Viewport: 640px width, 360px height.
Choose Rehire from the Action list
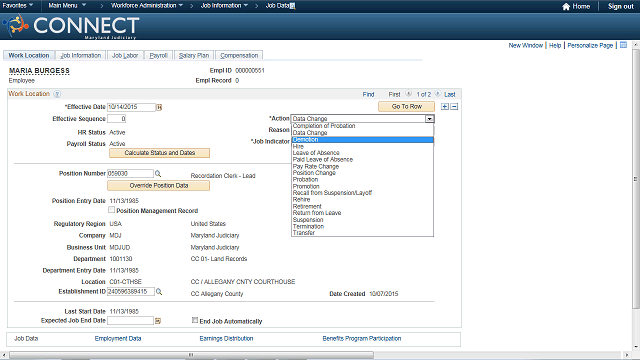point(362,200)
